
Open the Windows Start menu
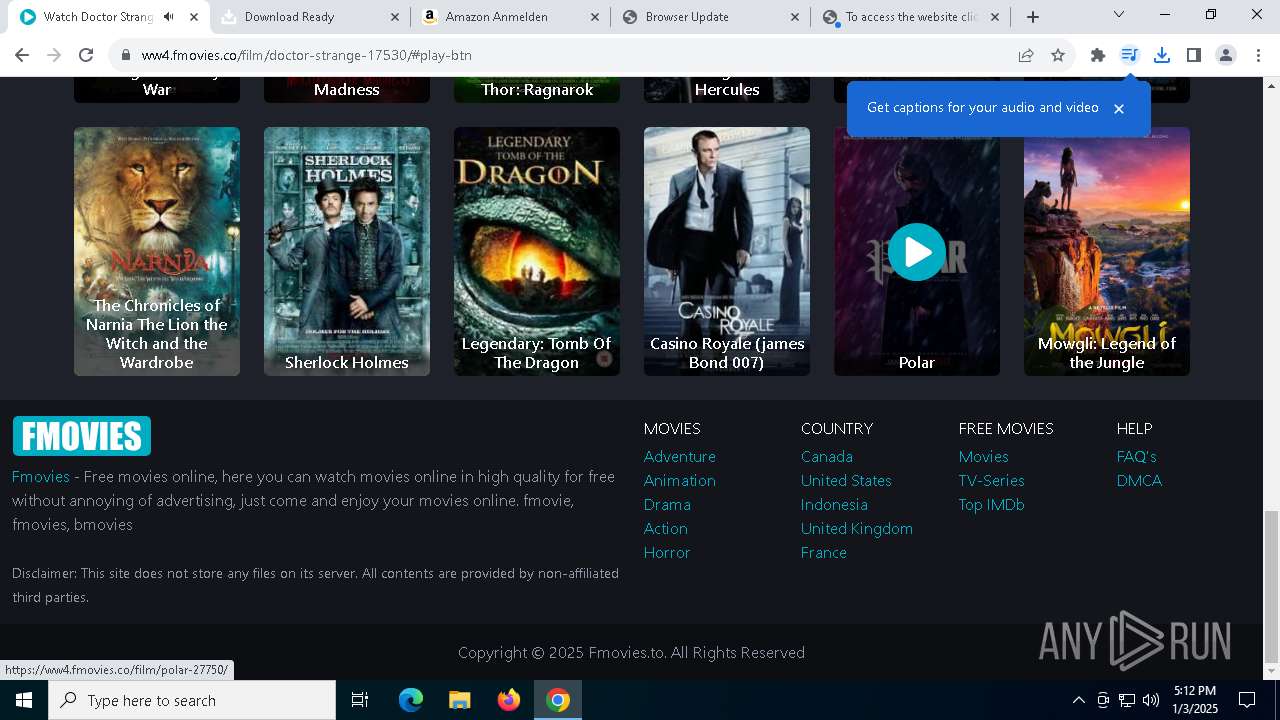click(x=24, y=700)
